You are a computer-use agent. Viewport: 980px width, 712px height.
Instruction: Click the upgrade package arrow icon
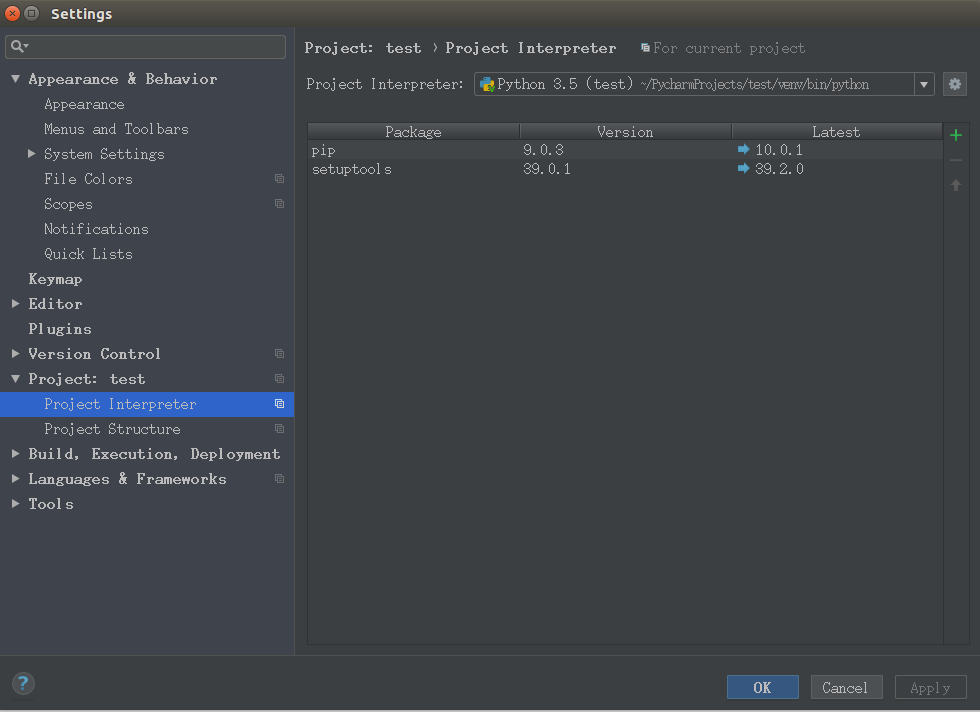pyautogui.click(x=955, y=185)
